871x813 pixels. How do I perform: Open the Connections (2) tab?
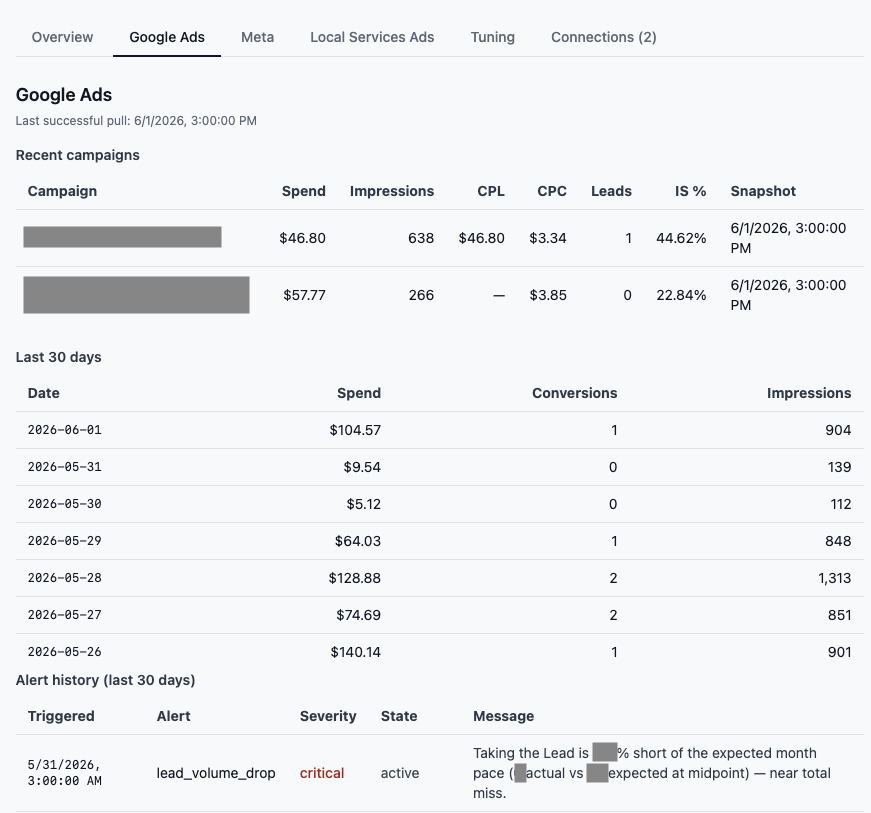coord(604,37)
